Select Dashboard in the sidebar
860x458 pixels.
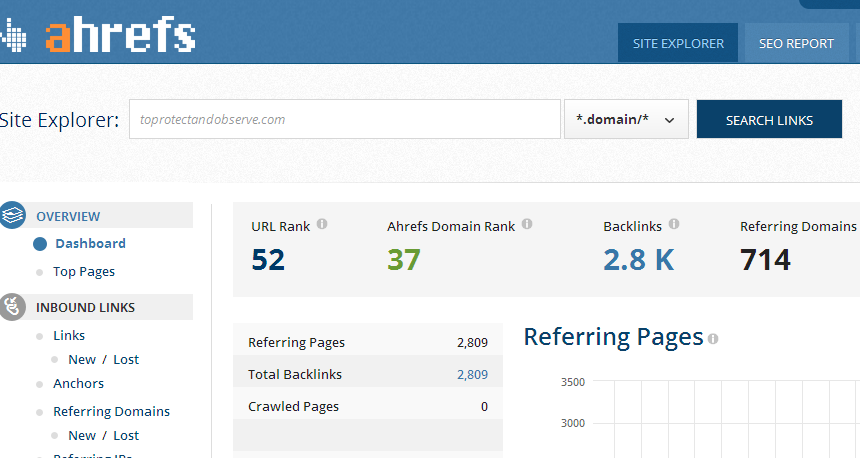tap(90, 244)
